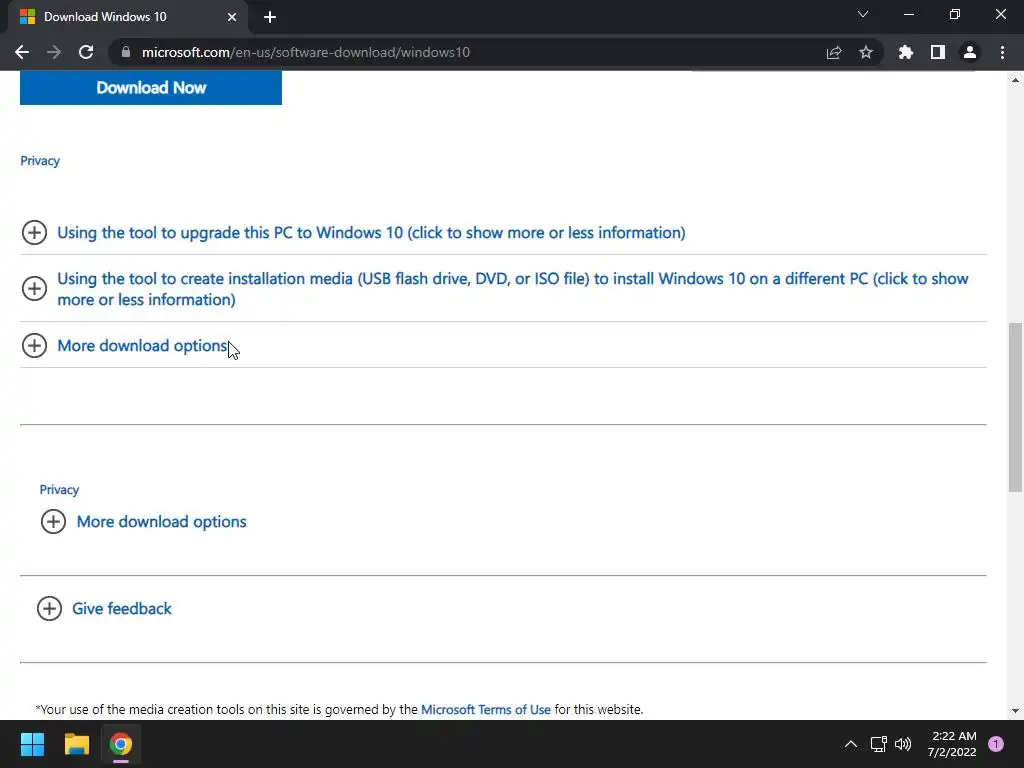Bookmark this tab with the star icon
The height and width of the screenshot is (768, 1024).
(866, 52)
